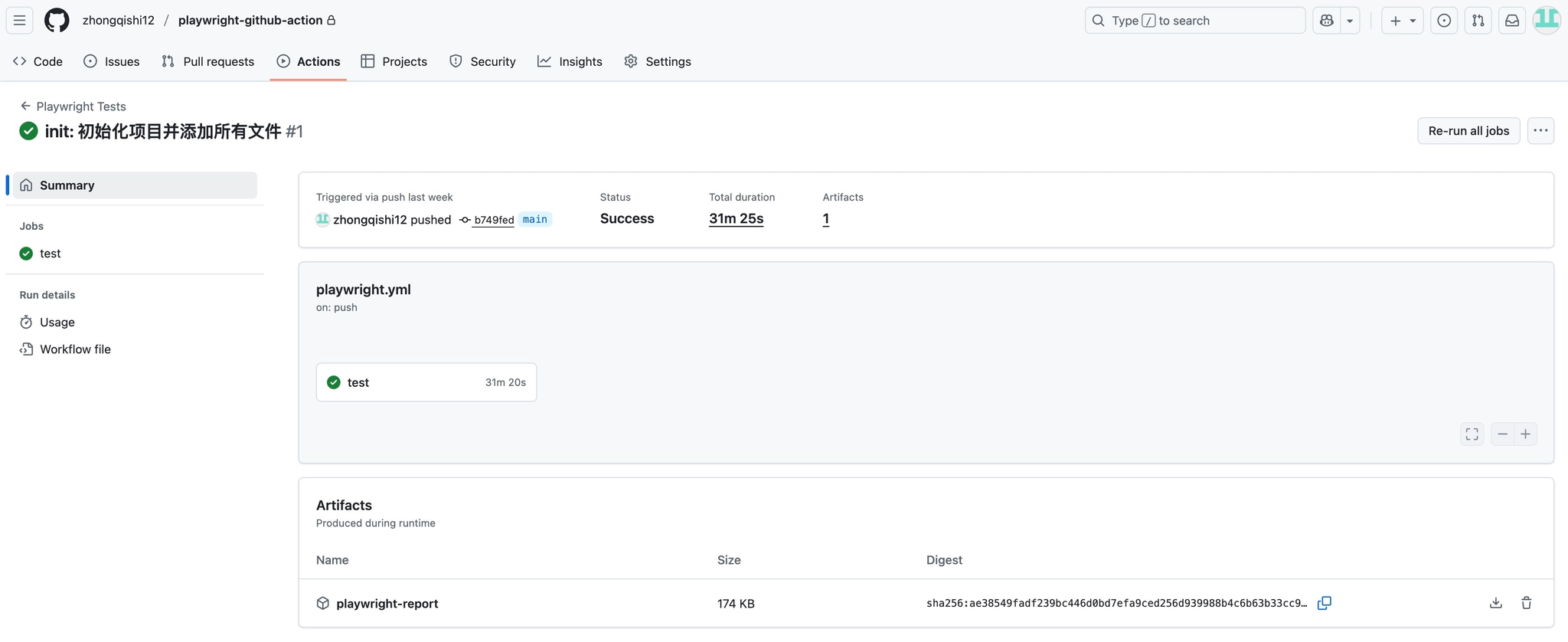The height and width of the screenshot is (642, 1568).
Task: Zoom out the workflow graph
Action: 1502,434
